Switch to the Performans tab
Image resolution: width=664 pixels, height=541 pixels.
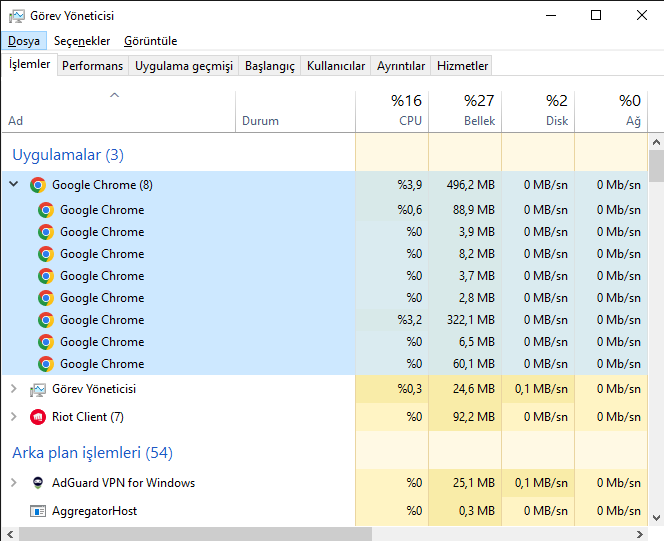(93, 66)
